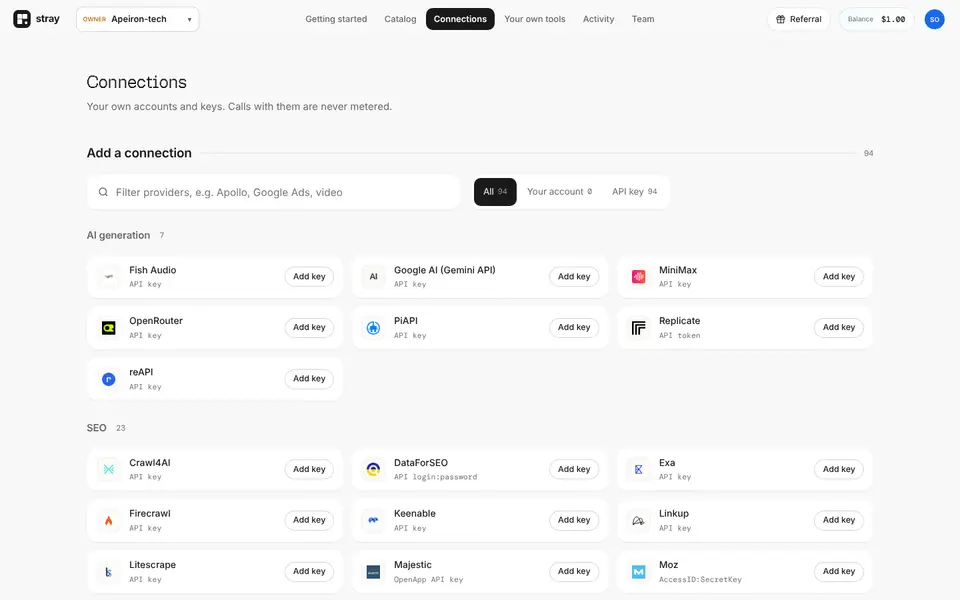Open the Catalog tab
Viewport: 960px width, 600px height.
coord(400,19)
